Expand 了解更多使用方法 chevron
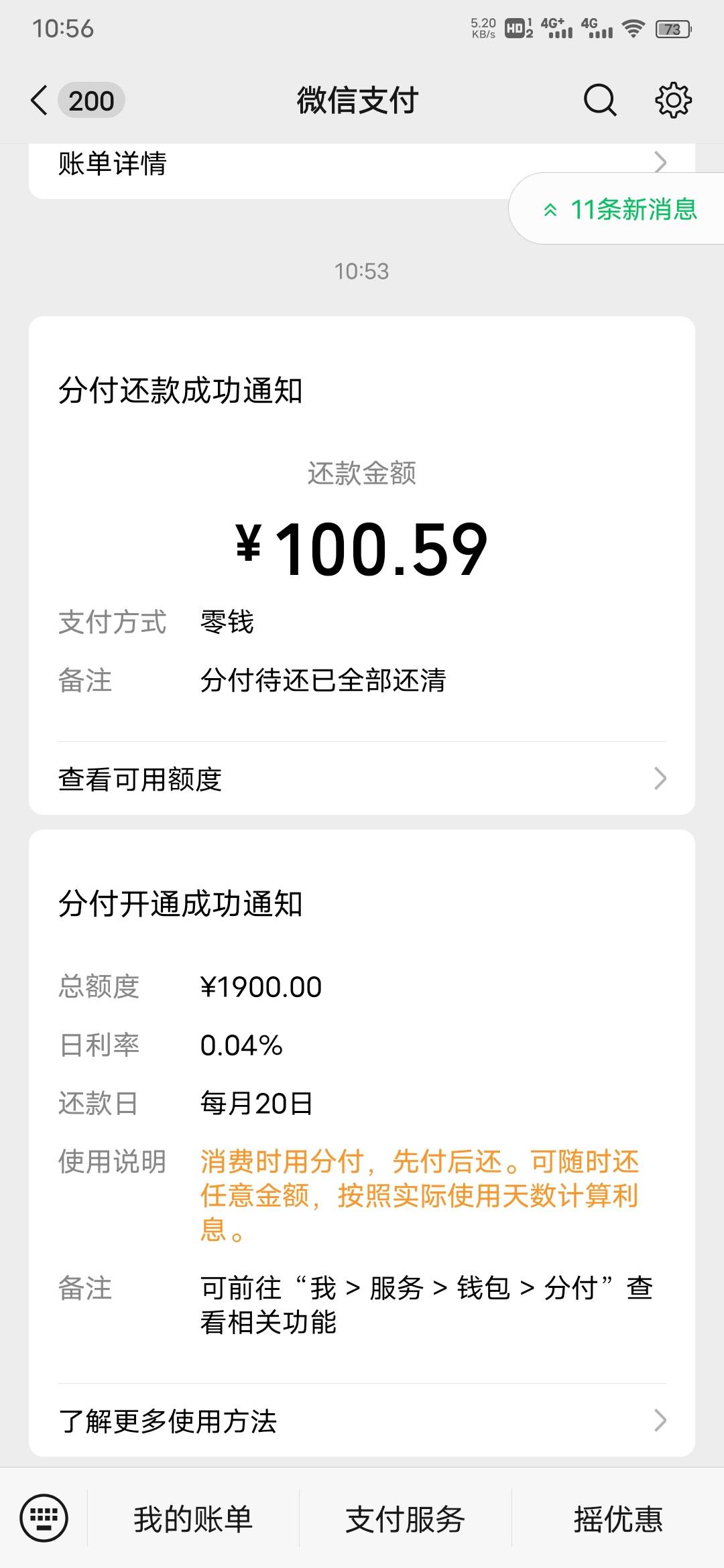The width and height of the screenshot is (724, 1568). [x=660, y=1420]
